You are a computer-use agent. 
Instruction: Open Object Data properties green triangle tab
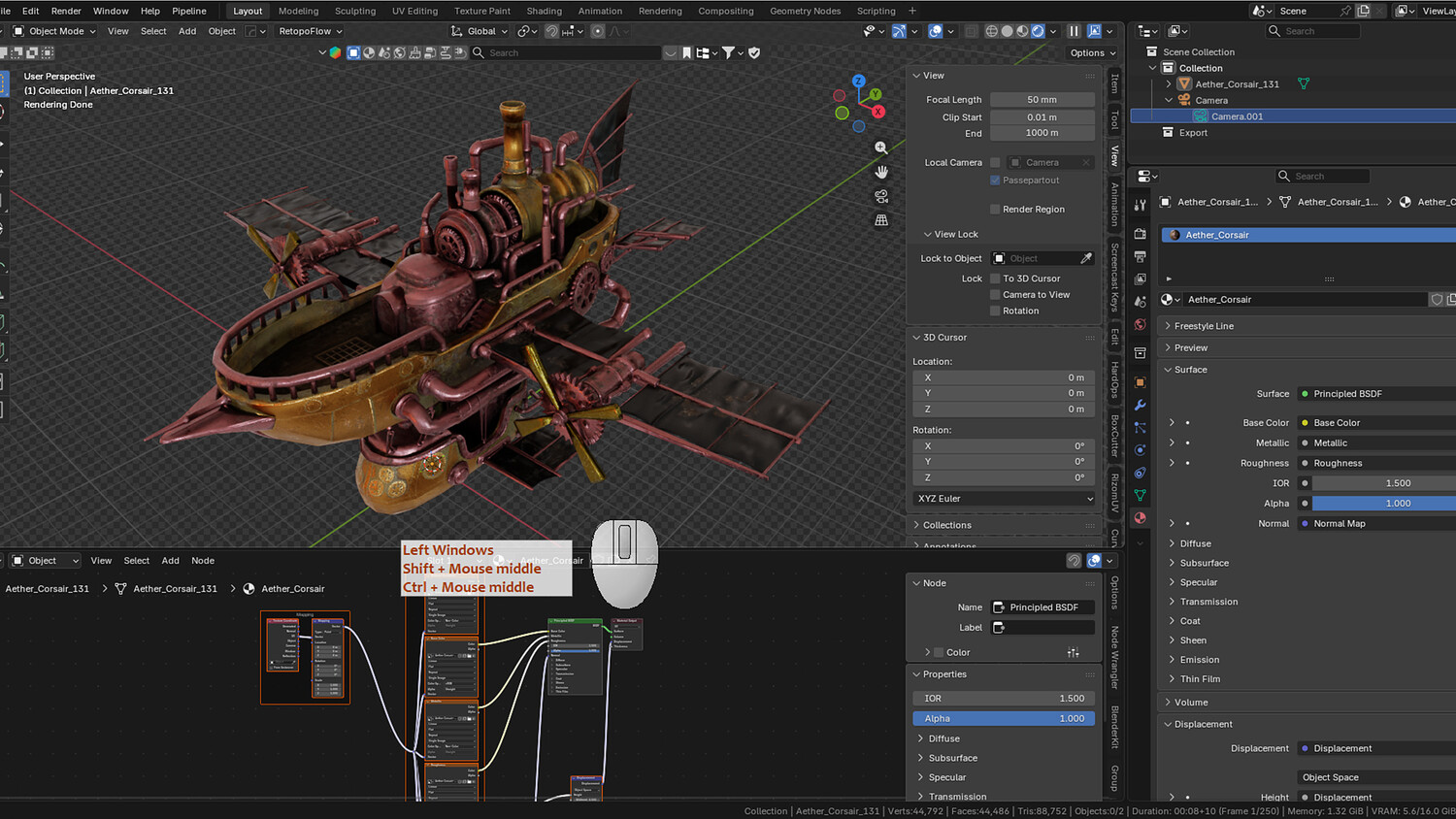pos(1140,495)
